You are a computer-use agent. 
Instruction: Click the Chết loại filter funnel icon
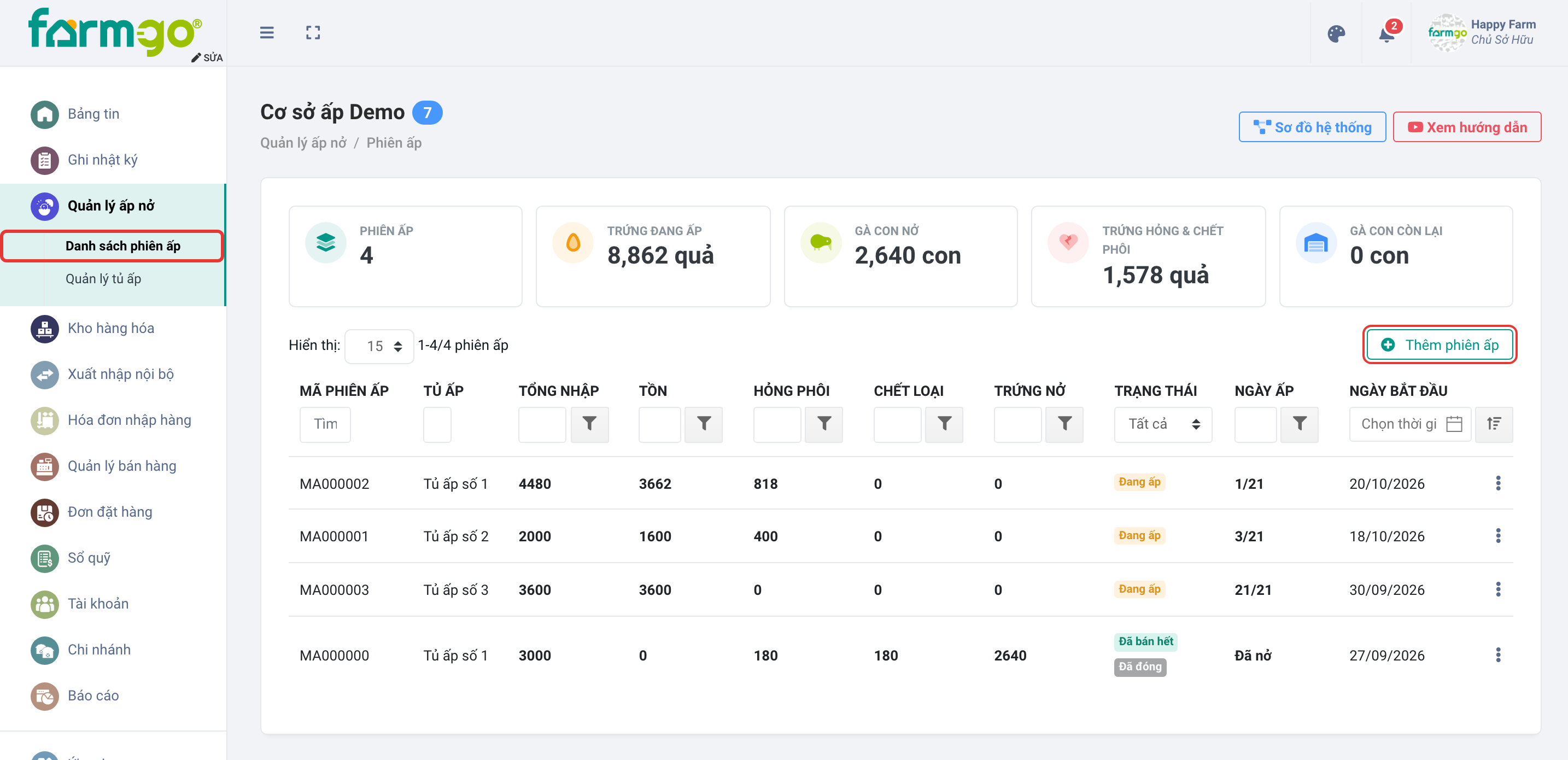[x=944, y=424]
